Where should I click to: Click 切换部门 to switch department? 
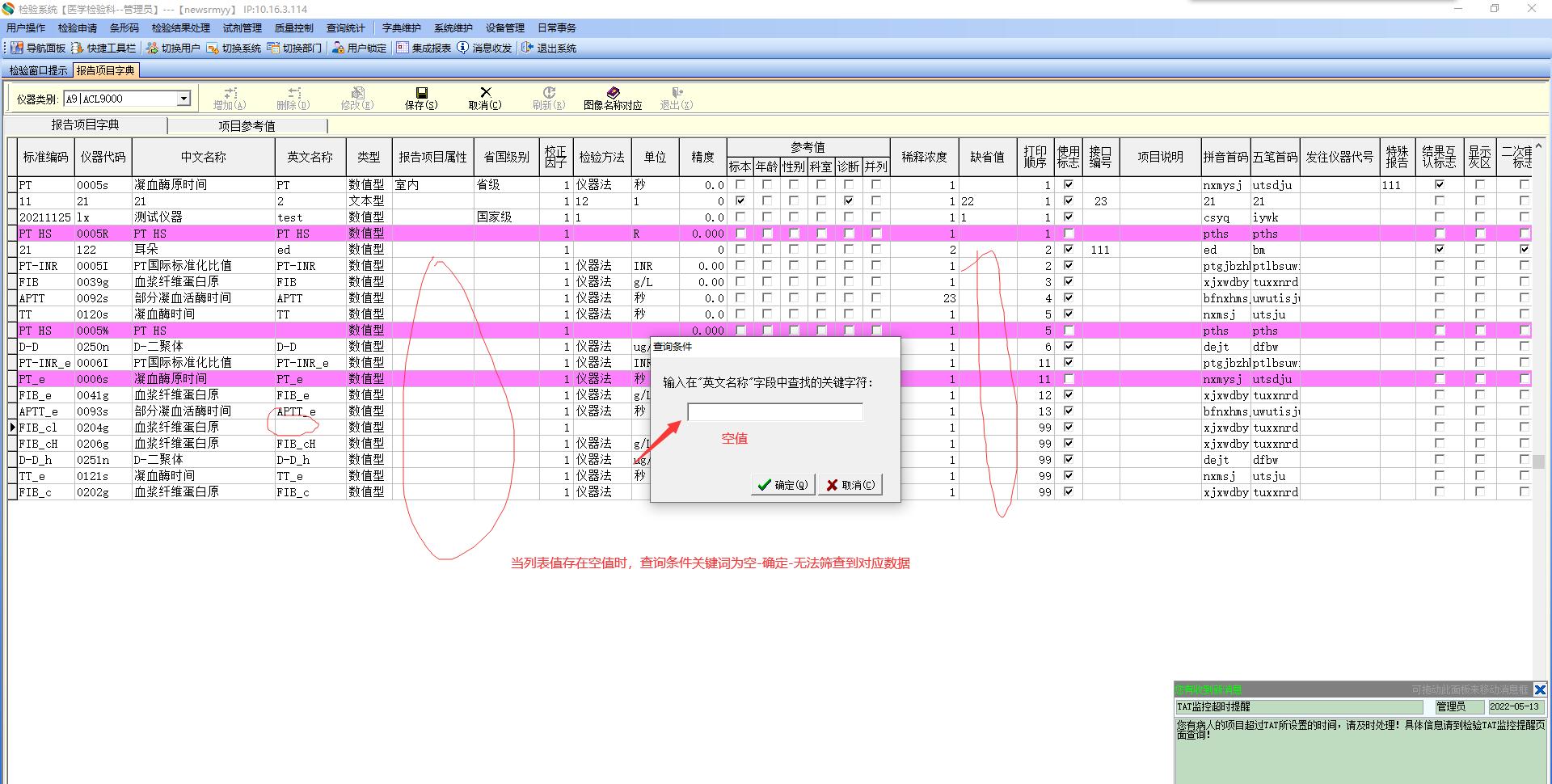(x=294, y=48)
